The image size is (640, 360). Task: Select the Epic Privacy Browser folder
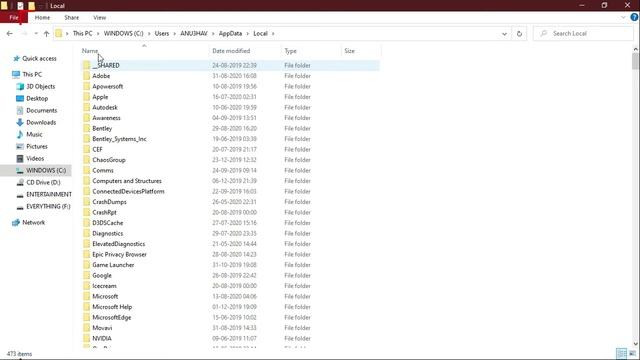[x=119, y=254]
